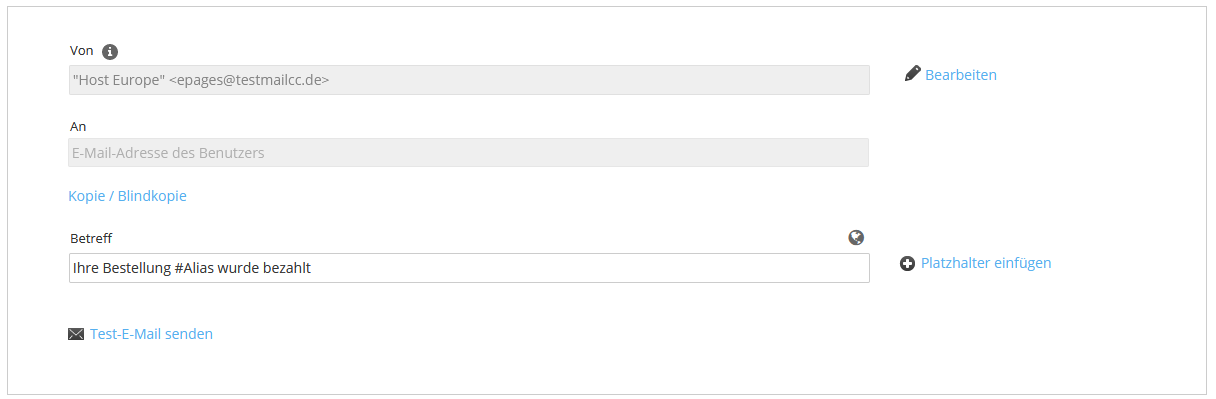Click the greyed Von sender field
The height and width of the screenshot is (399, 1216).
(x=469, y=80)
